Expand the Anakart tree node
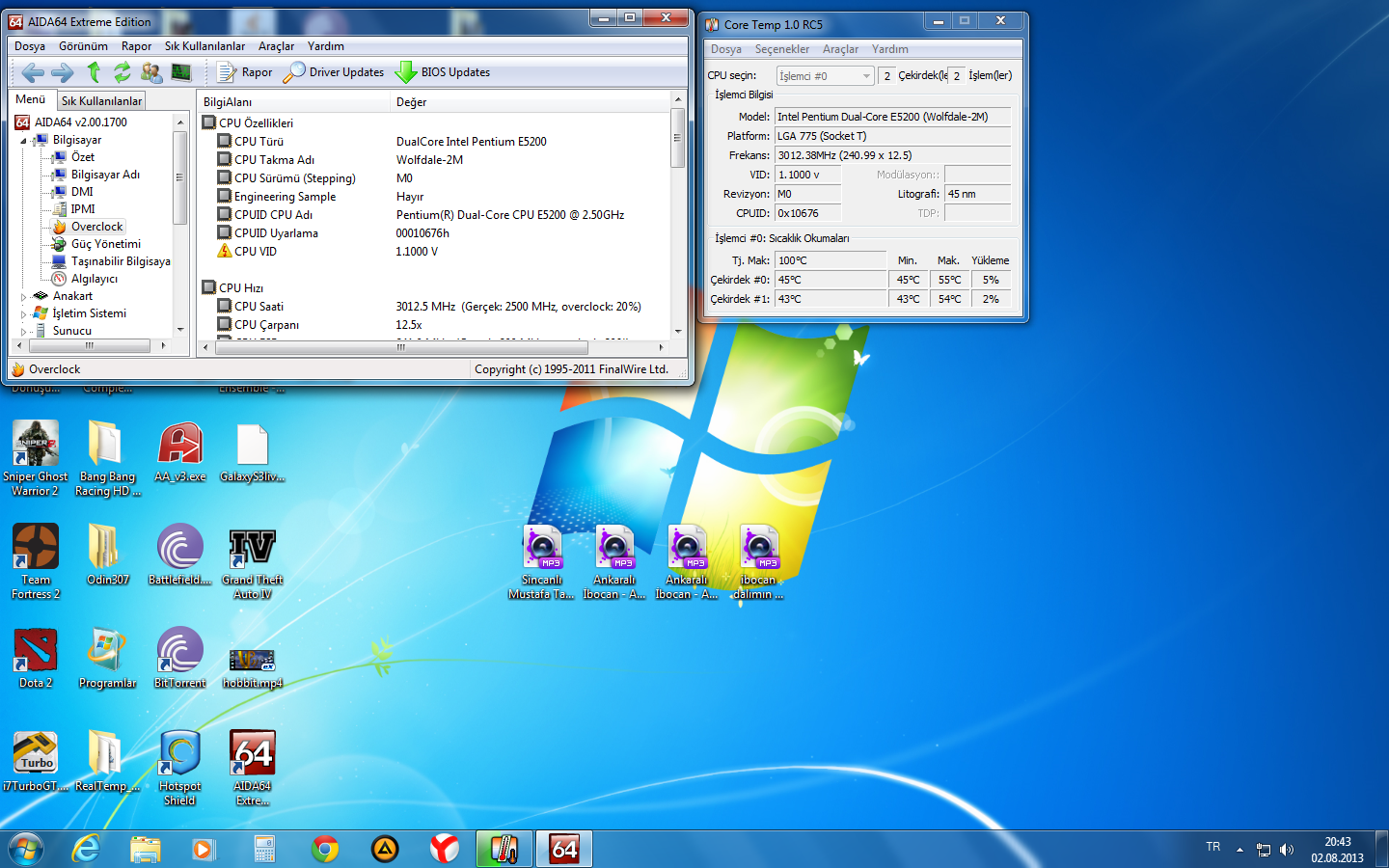 coord(23,297)
